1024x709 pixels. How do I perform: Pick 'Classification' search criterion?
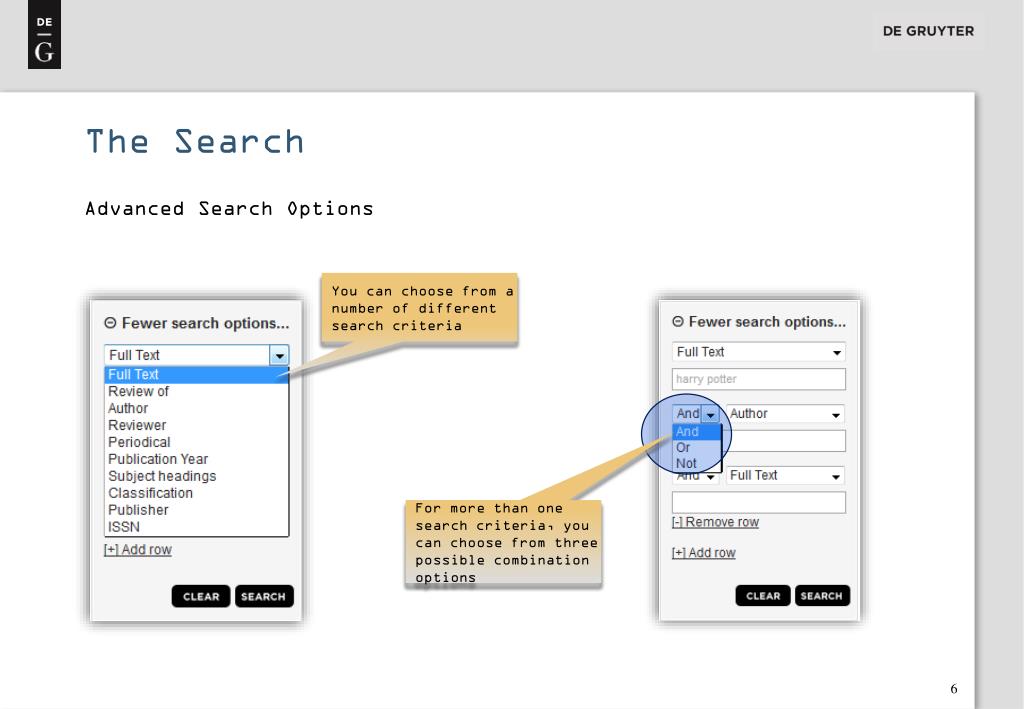[196, 494]
